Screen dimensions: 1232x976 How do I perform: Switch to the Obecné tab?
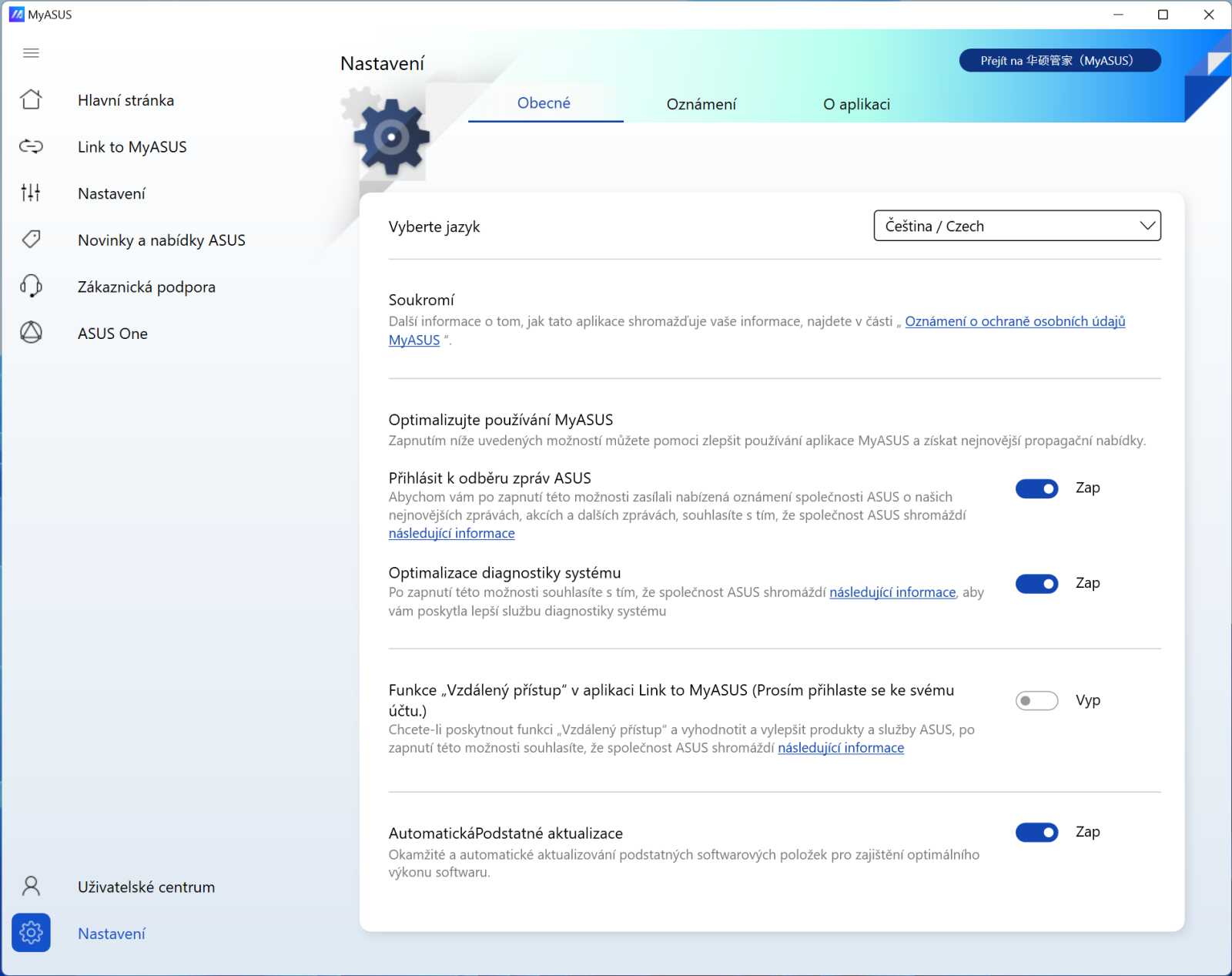coord(544,103)
